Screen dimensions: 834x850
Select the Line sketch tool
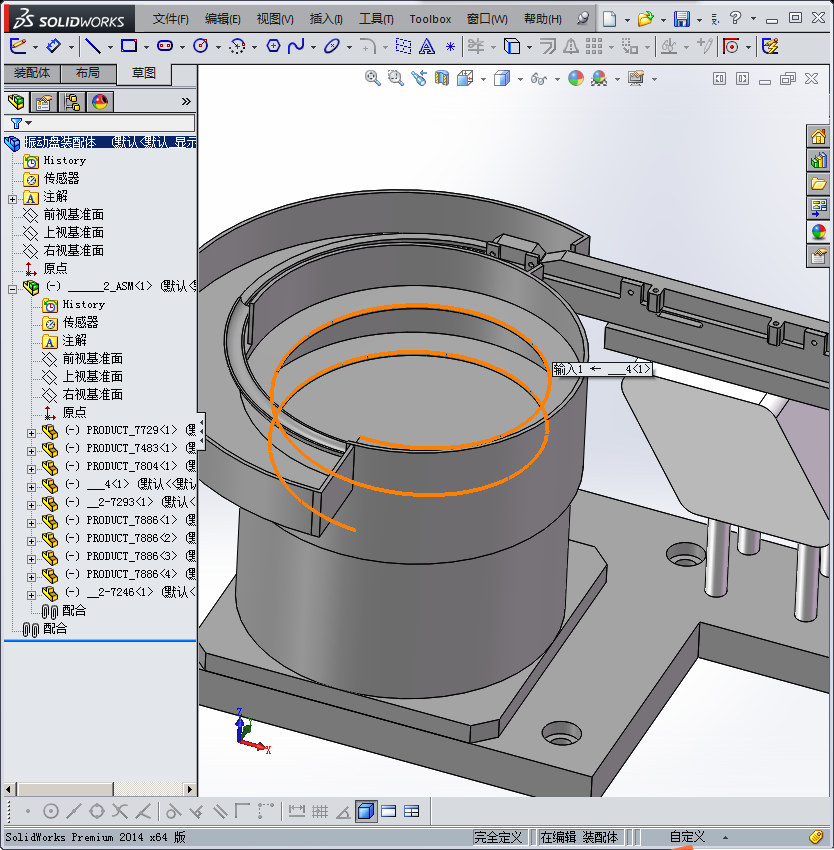(92, 46)
